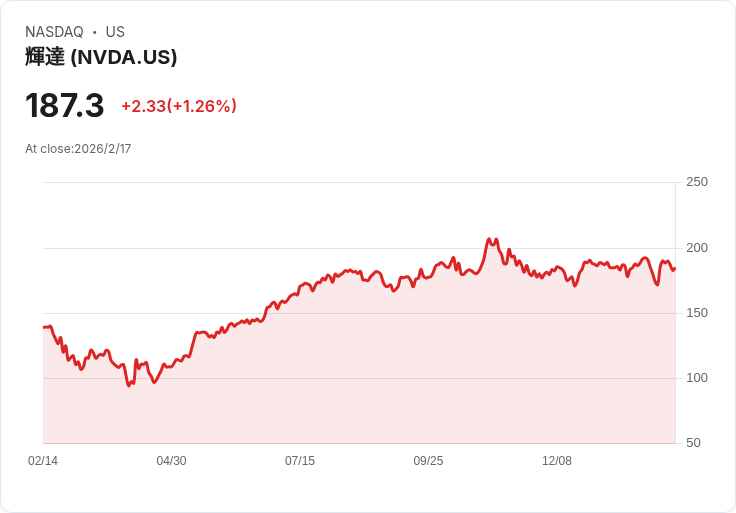Click the line's starting point at 02/14

click(x=44, y=327)
